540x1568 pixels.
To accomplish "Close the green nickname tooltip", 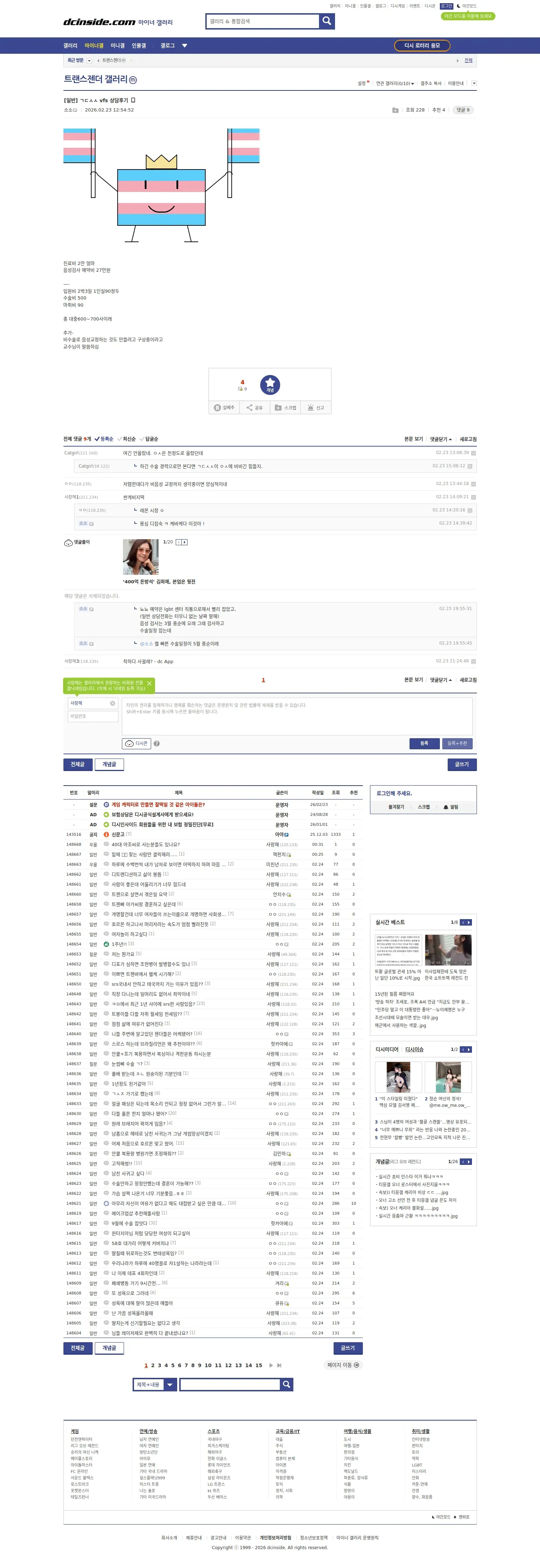I will pos(149,683).
